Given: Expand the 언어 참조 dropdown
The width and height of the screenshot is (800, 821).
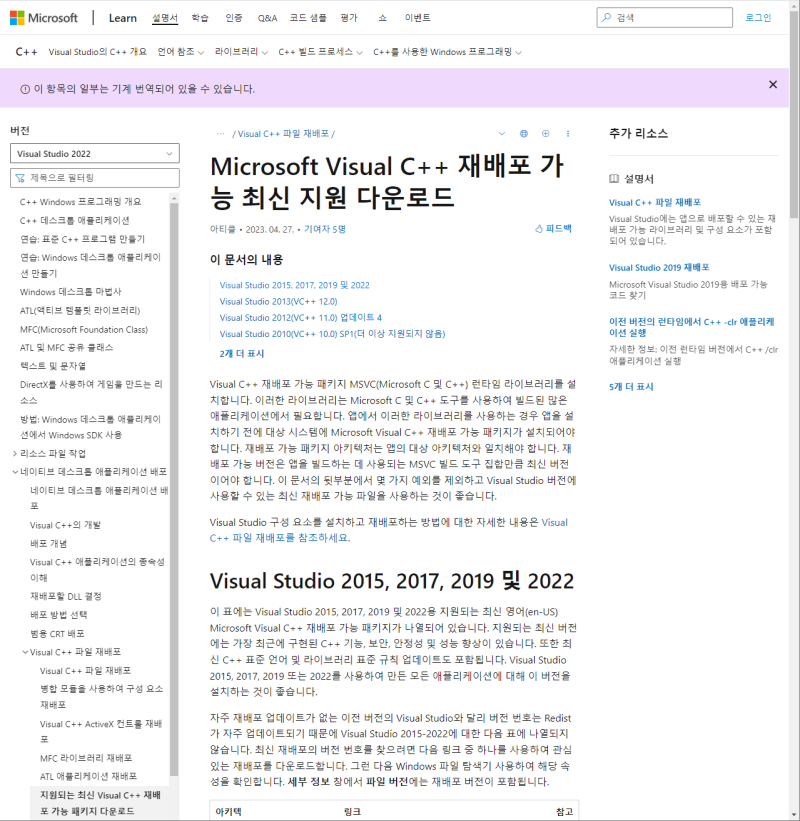Looking at the screenshot, I should coord(181,52).
